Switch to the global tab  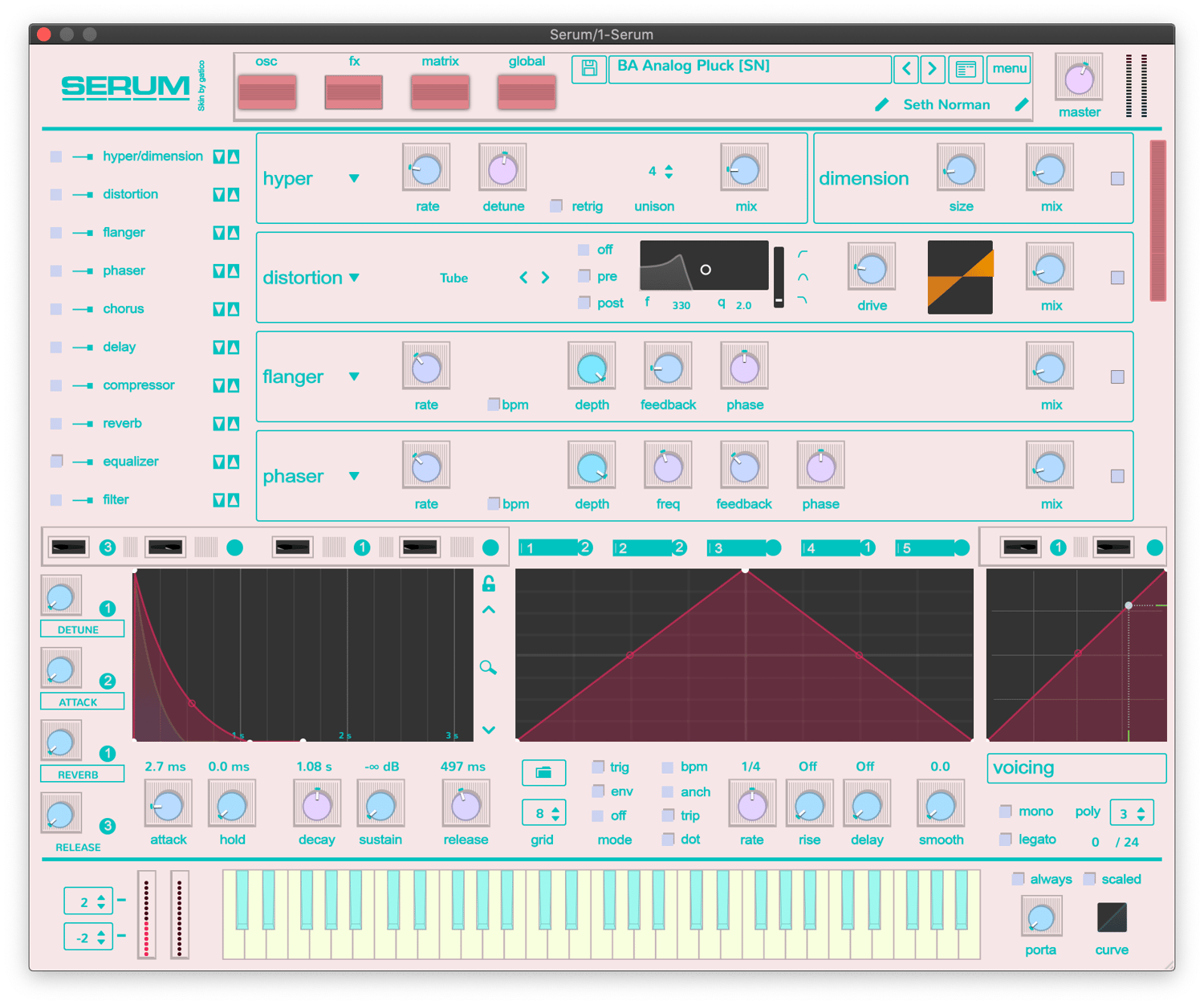pyautogui.click(x=527, y=92)
